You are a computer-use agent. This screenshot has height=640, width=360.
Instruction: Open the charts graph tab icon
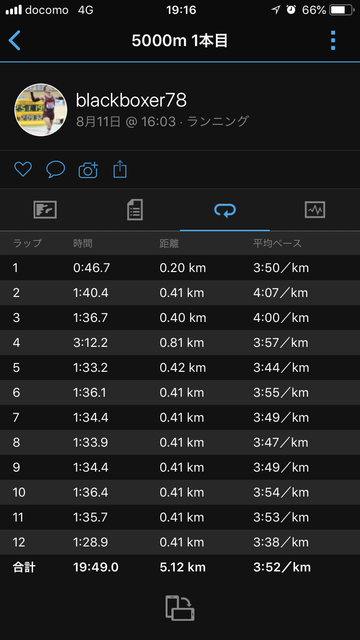point(315,210)
